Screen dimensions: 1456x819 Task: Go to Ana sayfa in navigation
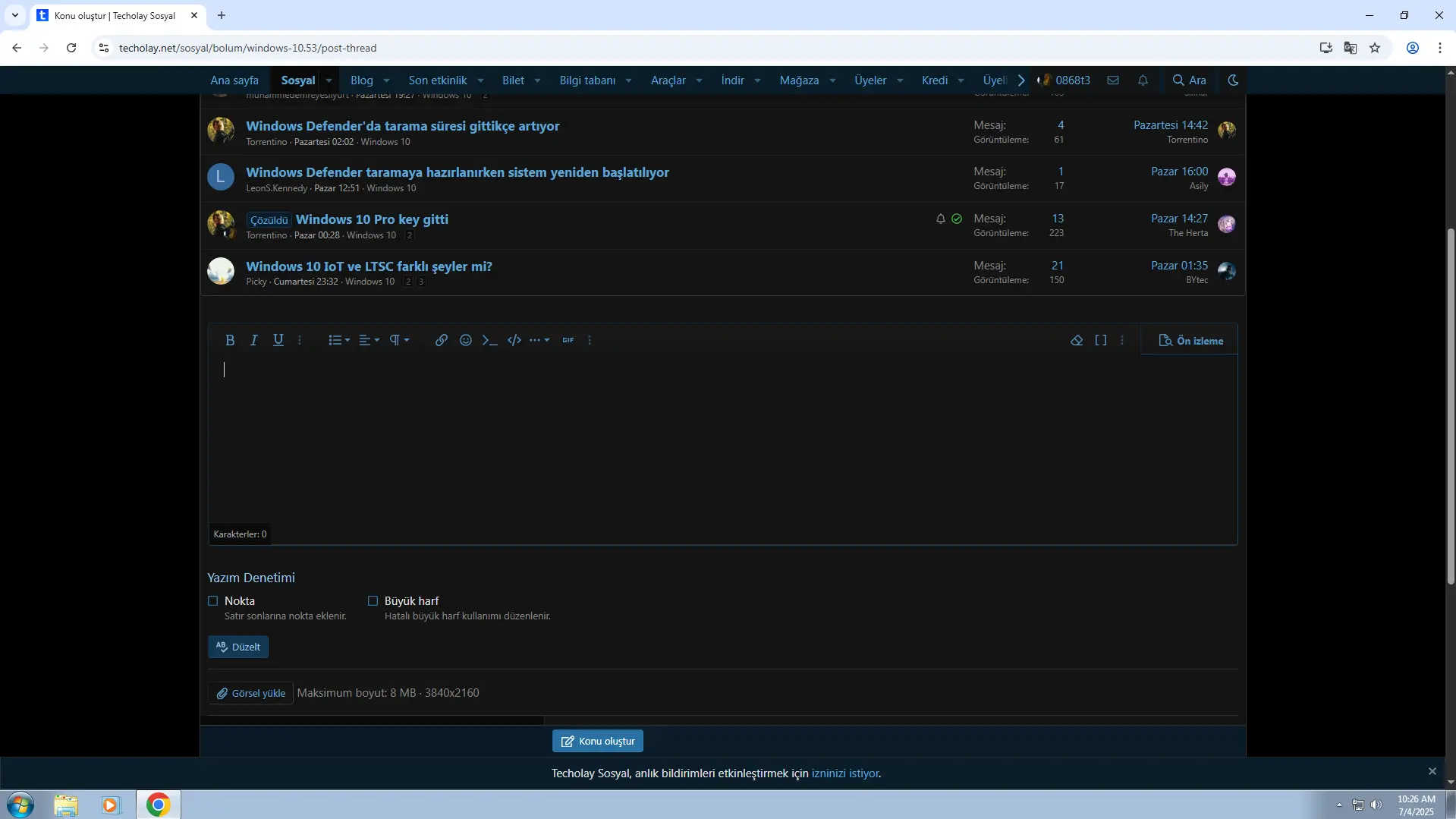click(234, 80)
